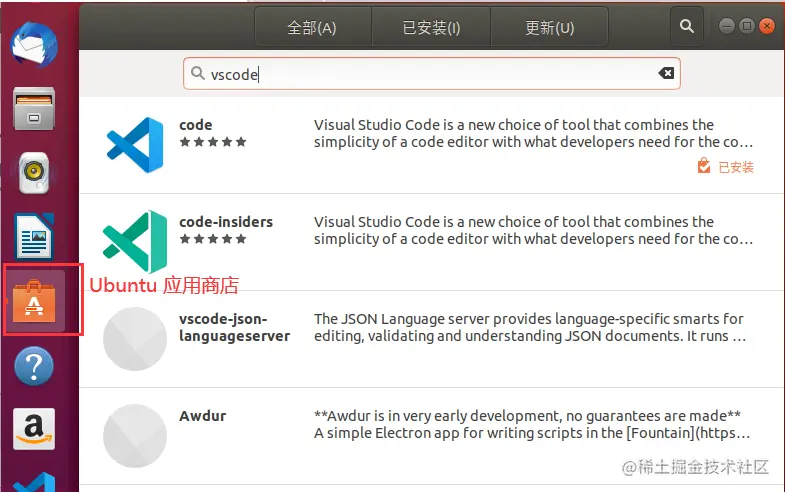Click the Ubuntu Software store dock icon
This screenshot has width=785, height=492.
(34, 301)
